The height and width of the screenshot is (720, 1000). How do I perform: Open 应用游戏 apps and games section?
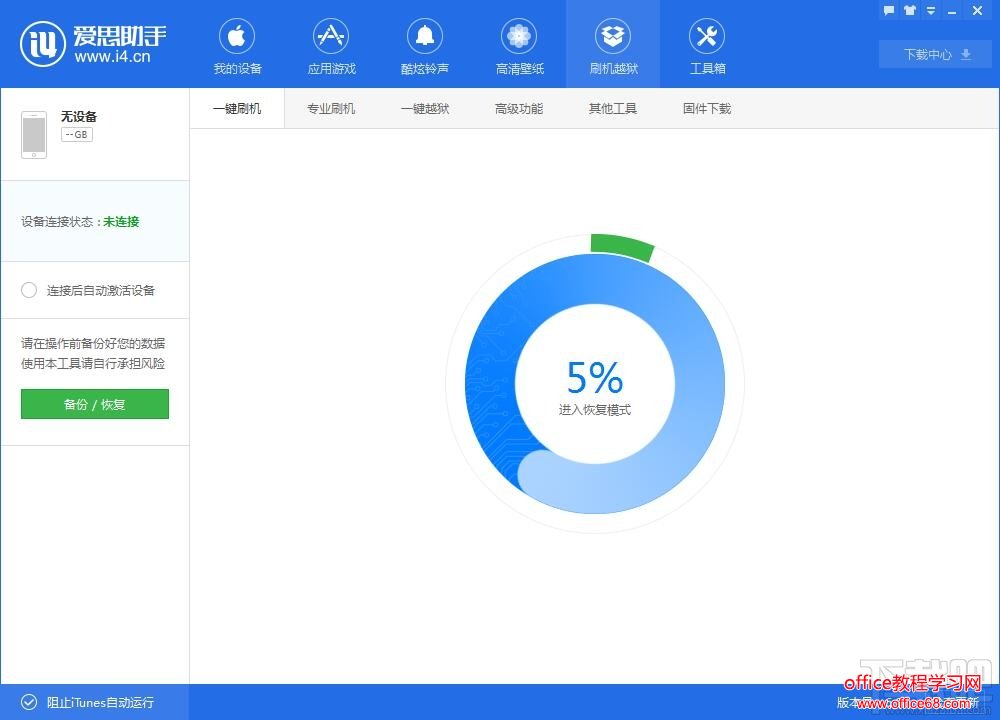(x=331, y=47)
